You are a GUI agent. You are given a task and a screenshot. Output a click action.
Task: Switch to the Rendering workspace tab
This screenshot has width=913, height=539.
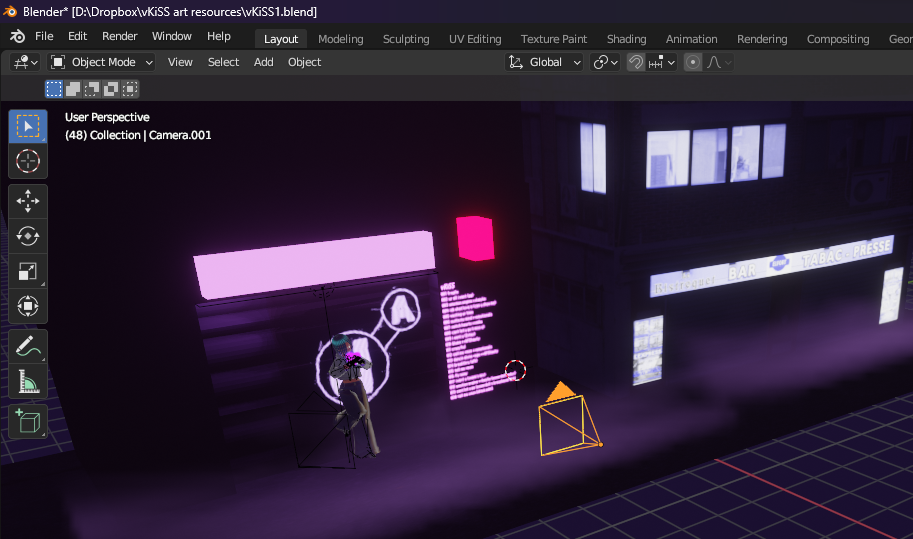pos(762,39)
